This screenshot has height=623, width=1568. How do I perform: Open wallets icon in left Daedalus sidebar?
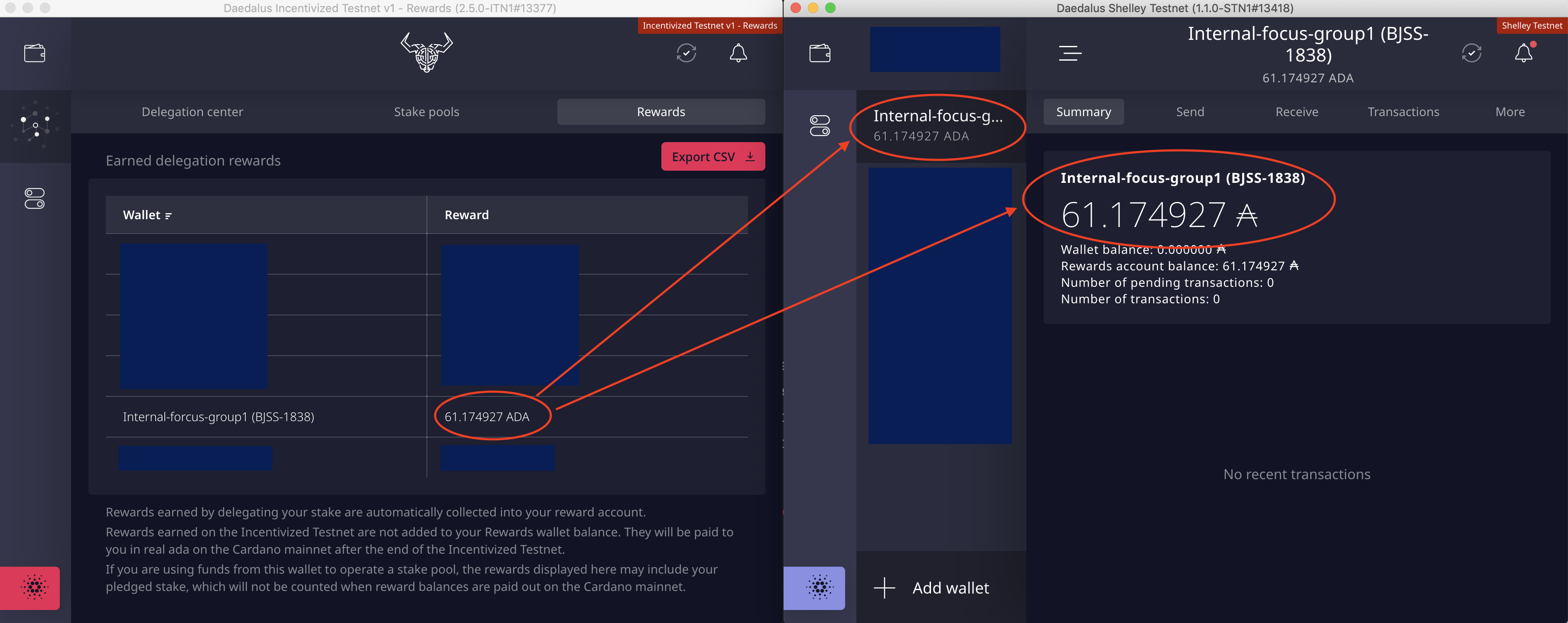35,54
